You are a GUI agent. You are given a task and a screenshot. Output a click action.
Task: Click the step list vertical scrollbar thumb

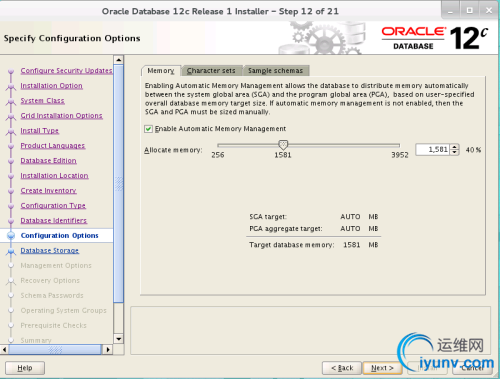(x=118, y=183)
